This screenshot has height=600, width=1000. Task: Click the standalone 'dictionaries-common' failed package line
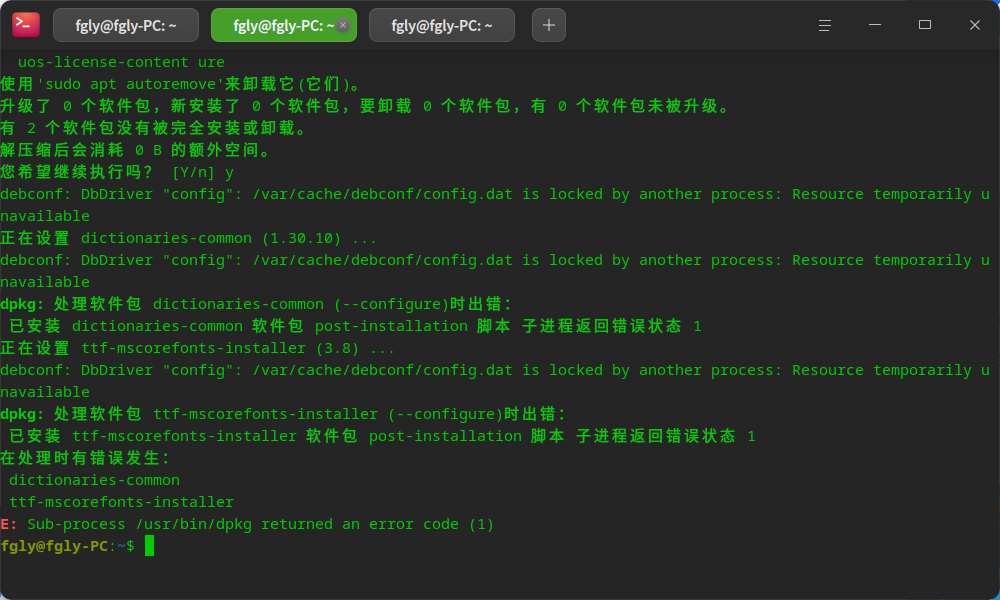click(x=94, y=480)
